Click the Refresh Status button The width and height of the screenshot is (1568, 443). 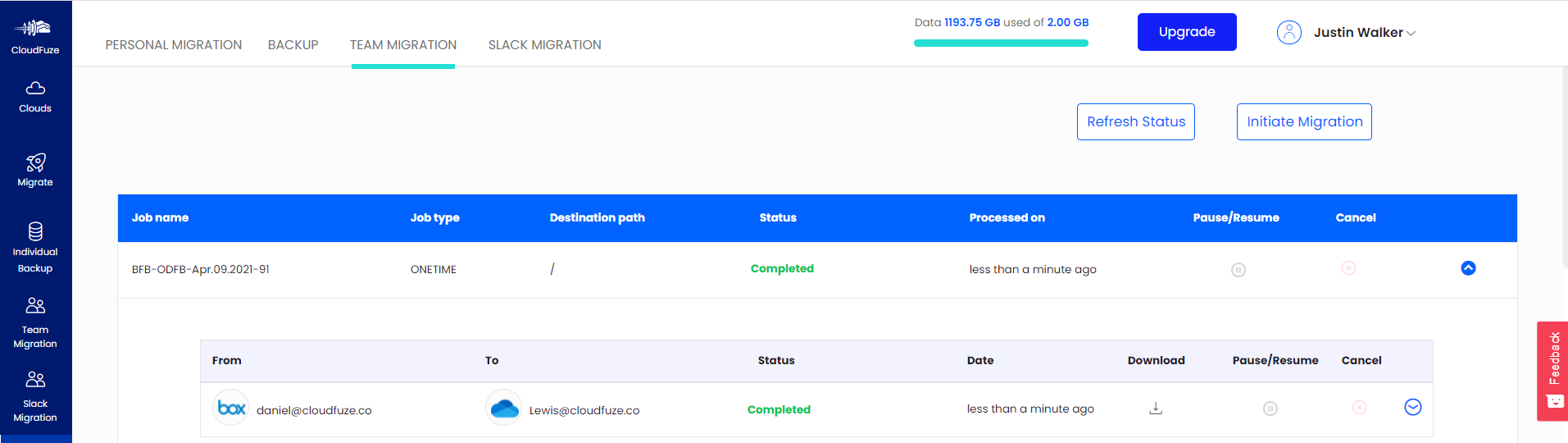tap(1135, 122)
